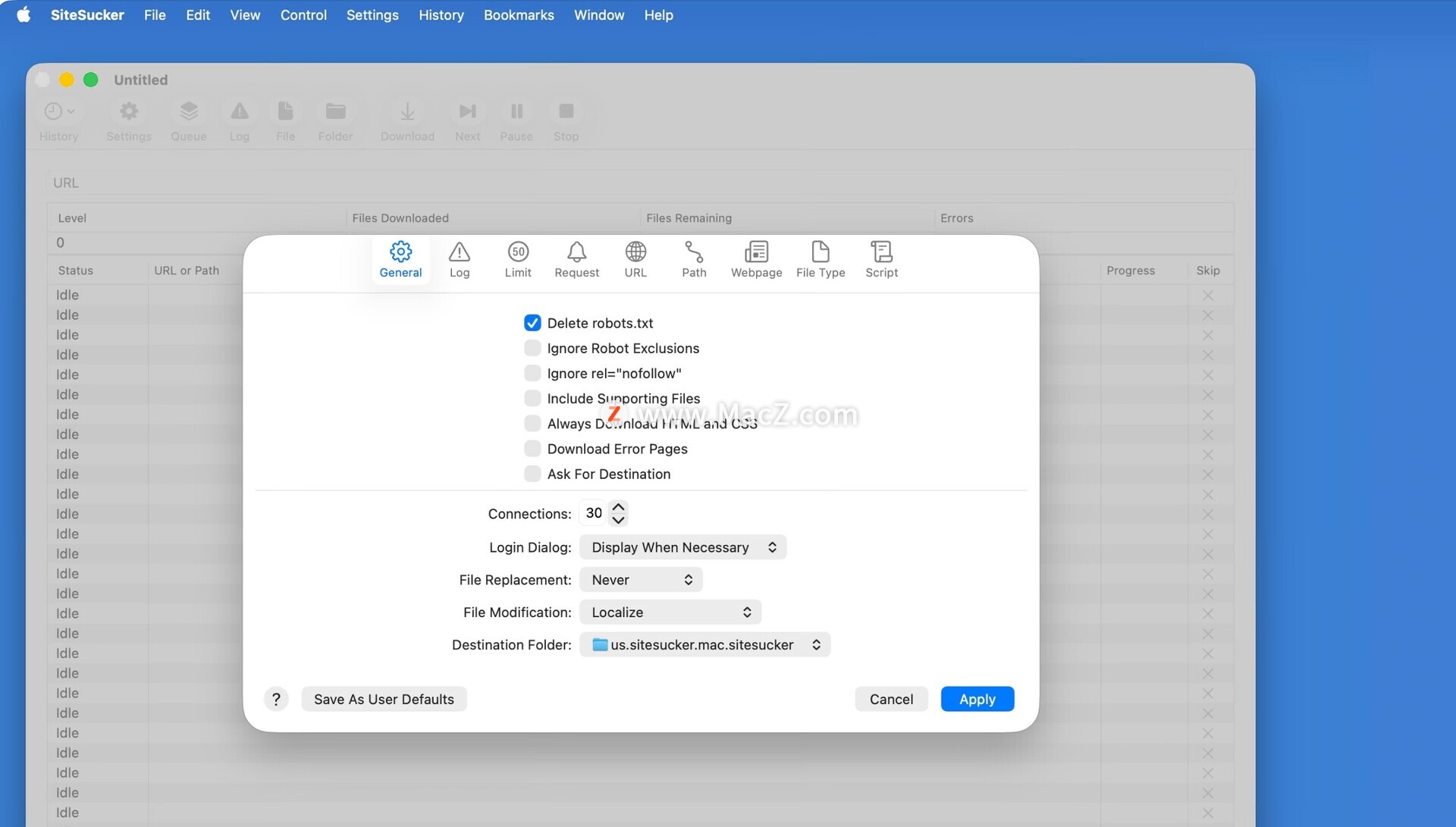Open the Login Dialog dropdown
1456x827 pixels.
tap(682, 547)
